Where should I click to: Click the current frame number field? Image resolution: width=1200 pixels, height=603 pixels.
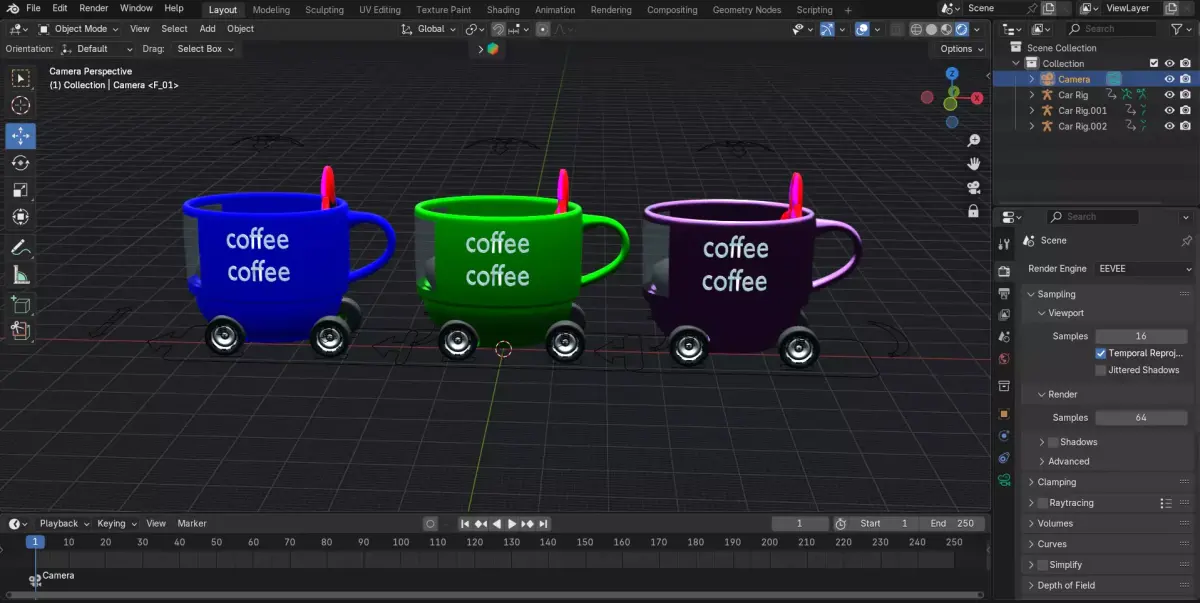tap(800, 523)
